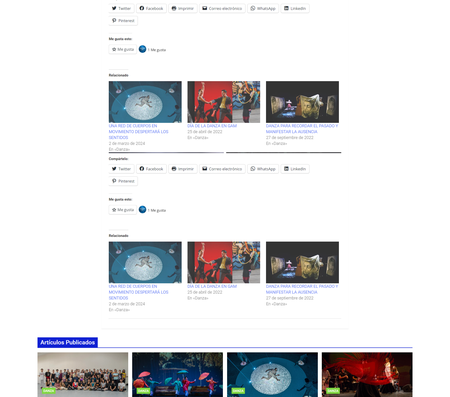Share on Facebook under Compártelo heading

[x=151, y=169]
